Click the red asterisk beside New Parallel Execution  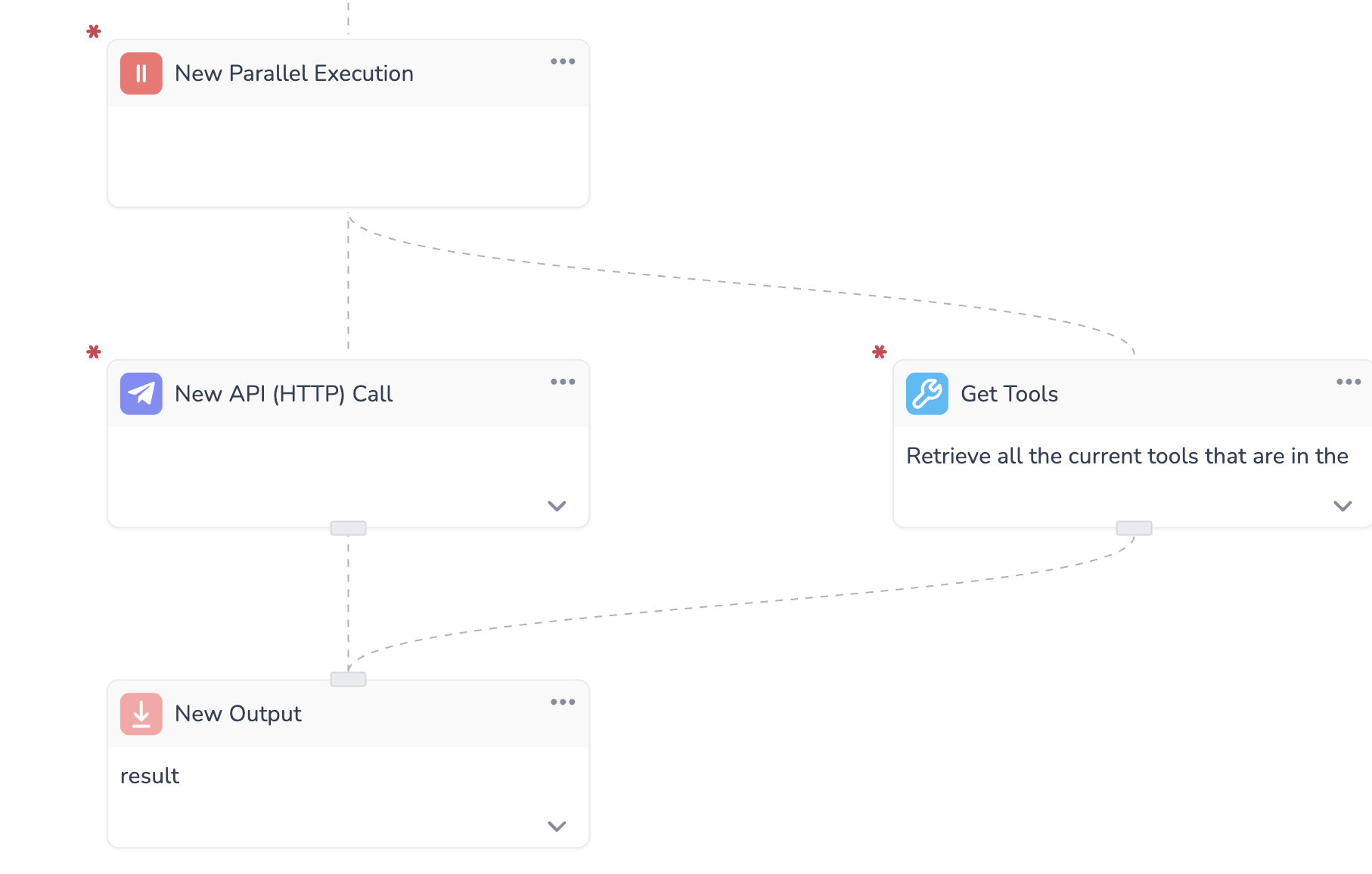coord(94,32)
